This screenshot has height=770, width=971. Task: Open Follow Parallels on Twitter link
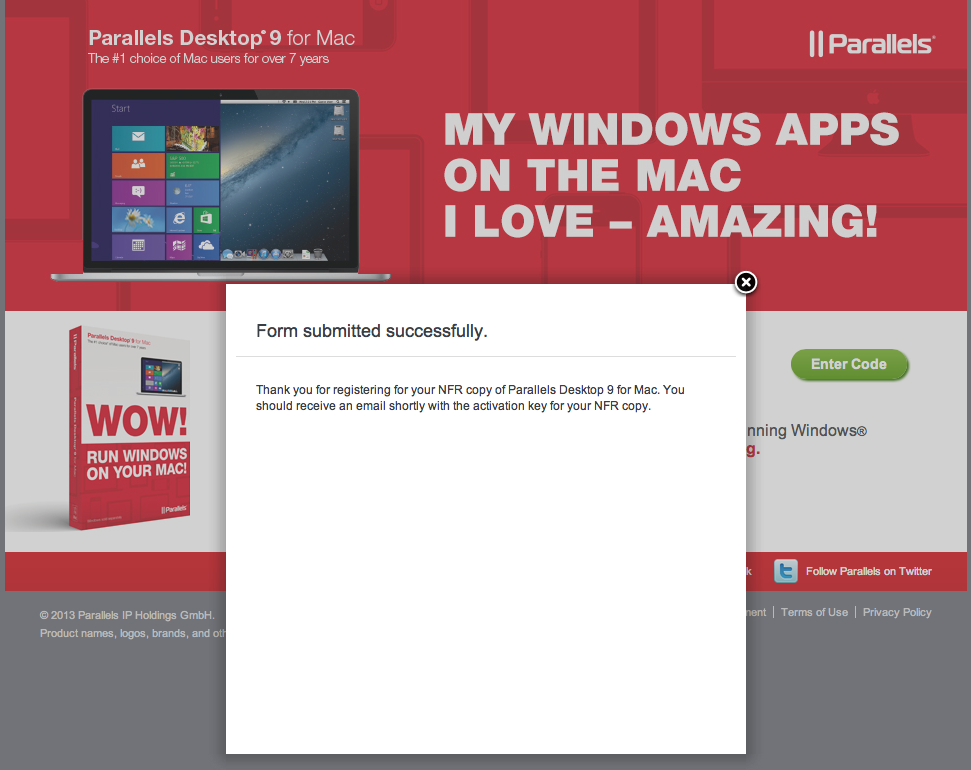pos(868,571)
